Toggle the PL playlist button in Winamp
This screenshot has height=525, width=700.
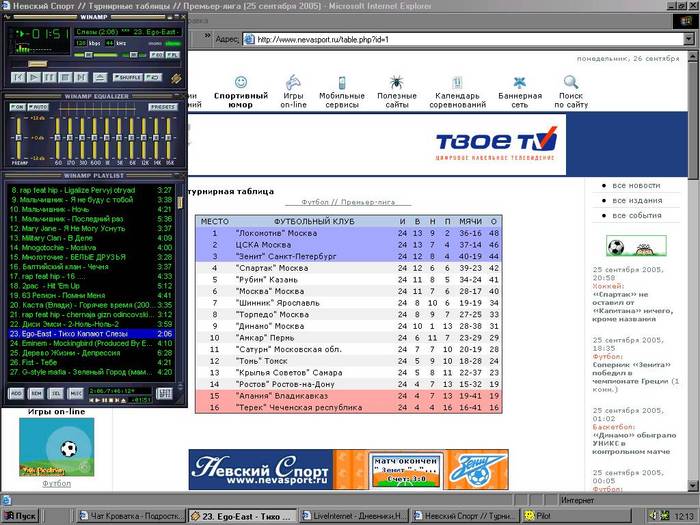pyautogui.click(x=172, y=55)
